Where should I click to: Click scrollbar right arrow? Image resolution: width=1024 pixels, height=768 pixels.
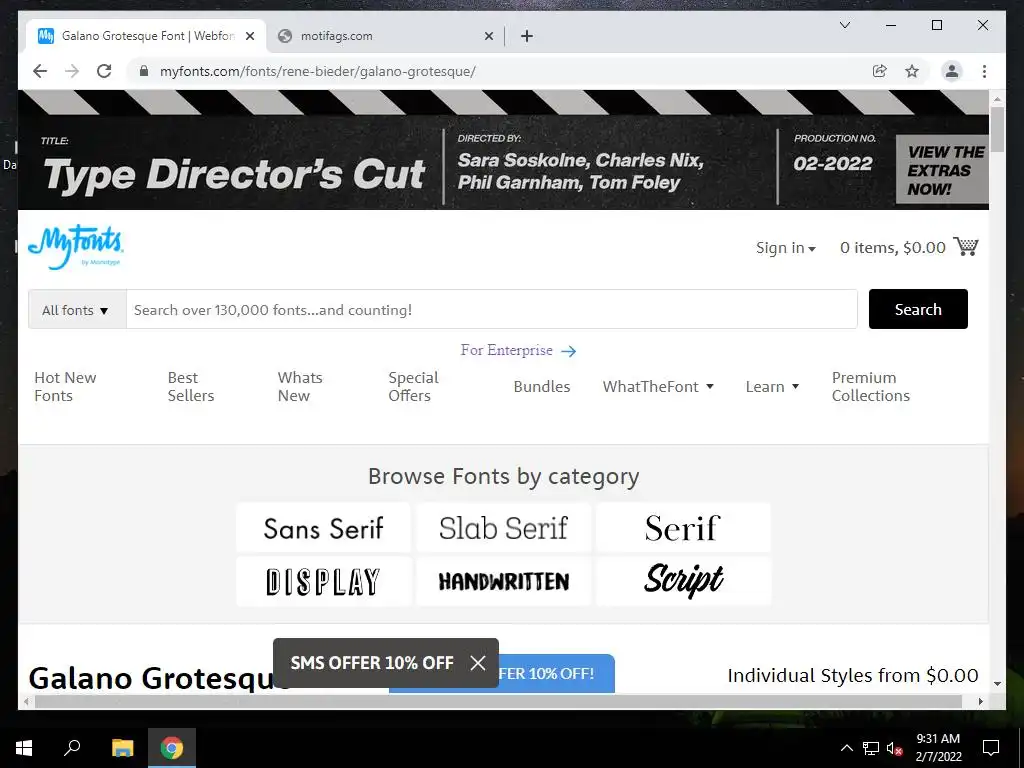point(980,701)
